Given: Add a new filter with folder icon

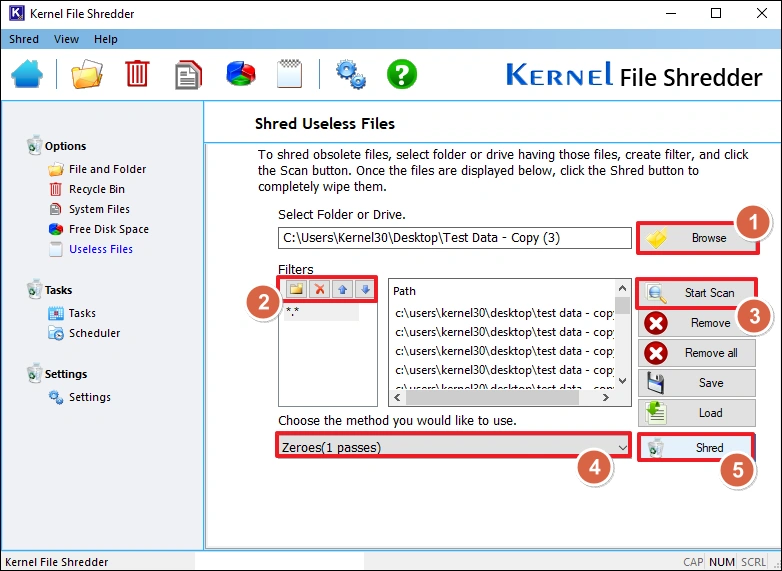Looking at the screenshot, I should click(297, 289).
